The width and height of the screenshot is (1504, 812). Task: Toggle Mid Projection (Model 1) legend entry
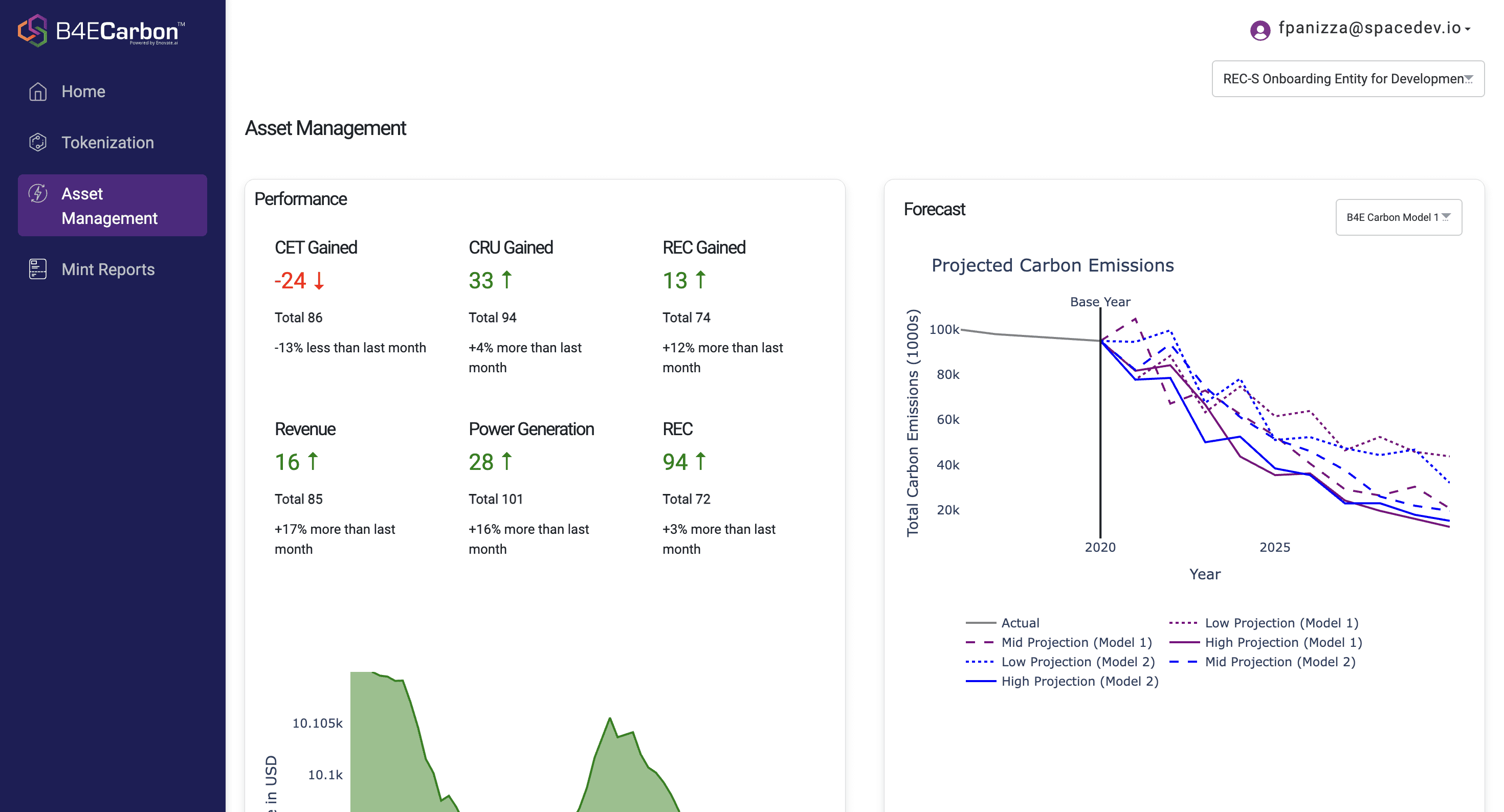(1075, 642)
